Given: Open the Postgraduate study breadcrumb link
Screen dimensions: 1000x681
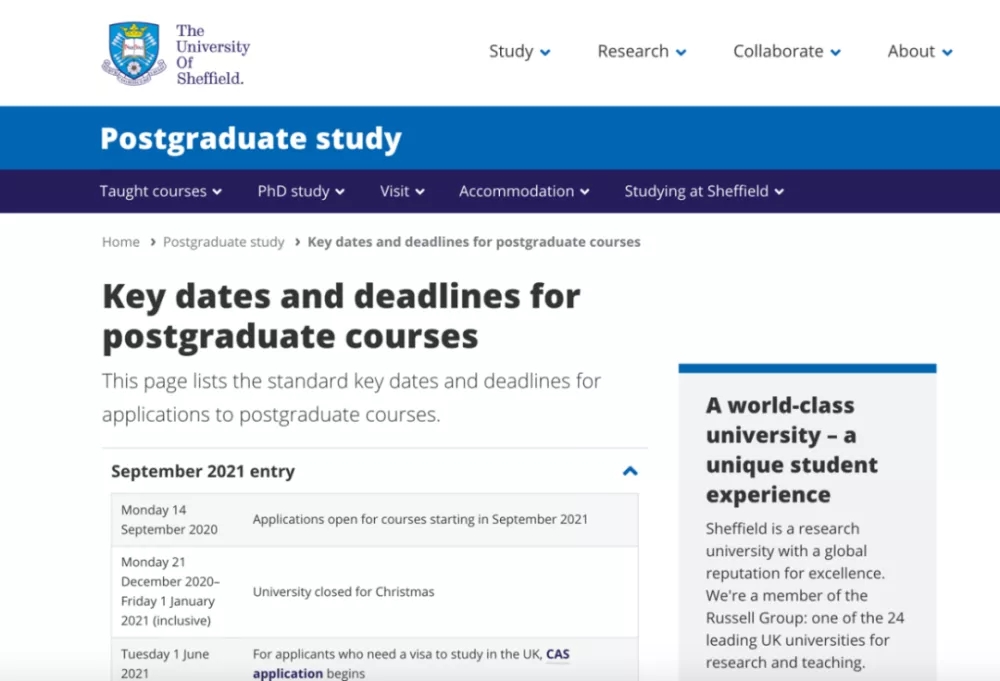Looking at the screenshot, I should pos(224,242).
